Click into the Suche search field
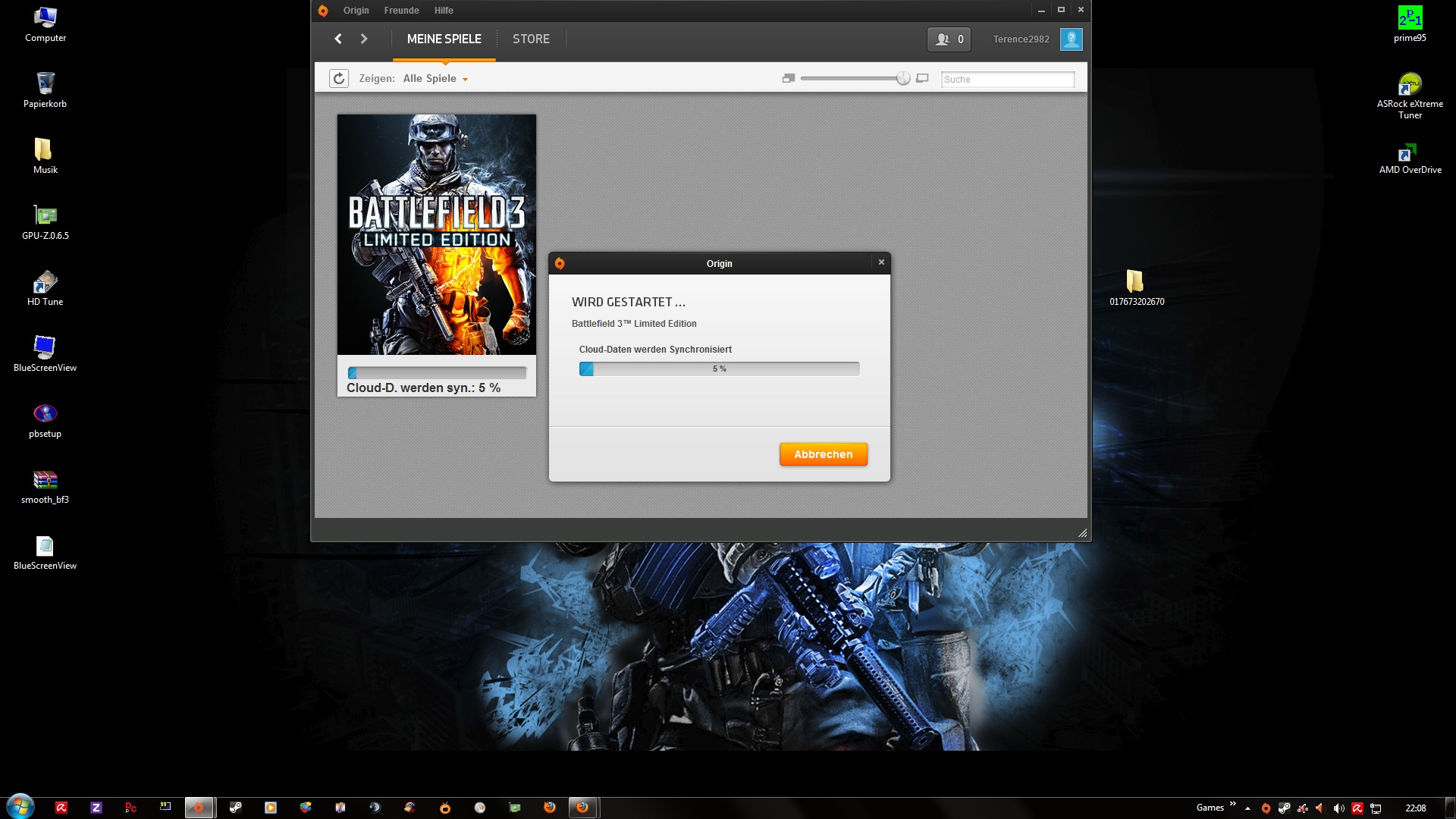This screenshot has width=1456, height=819. pyautogui.click(x=1007, y=79)
